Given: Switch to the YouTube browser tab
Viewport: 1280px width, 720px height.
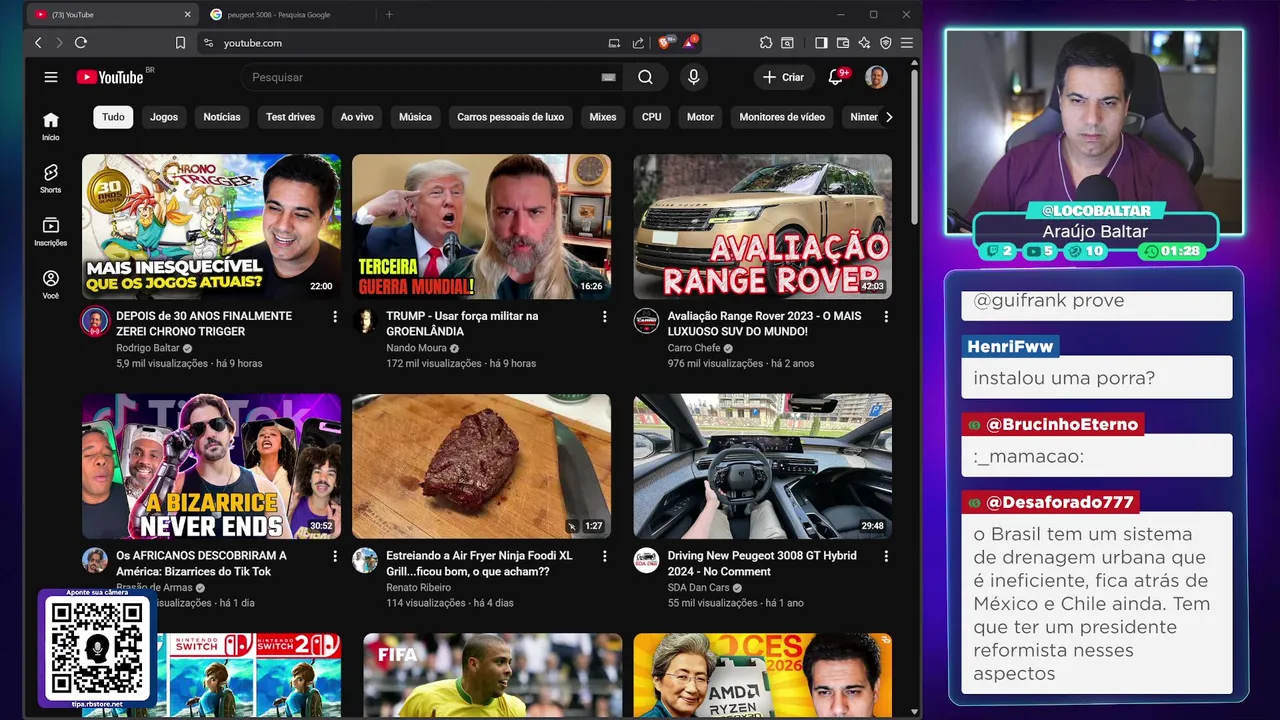Looking at the screenshot, I should (110, 14).
